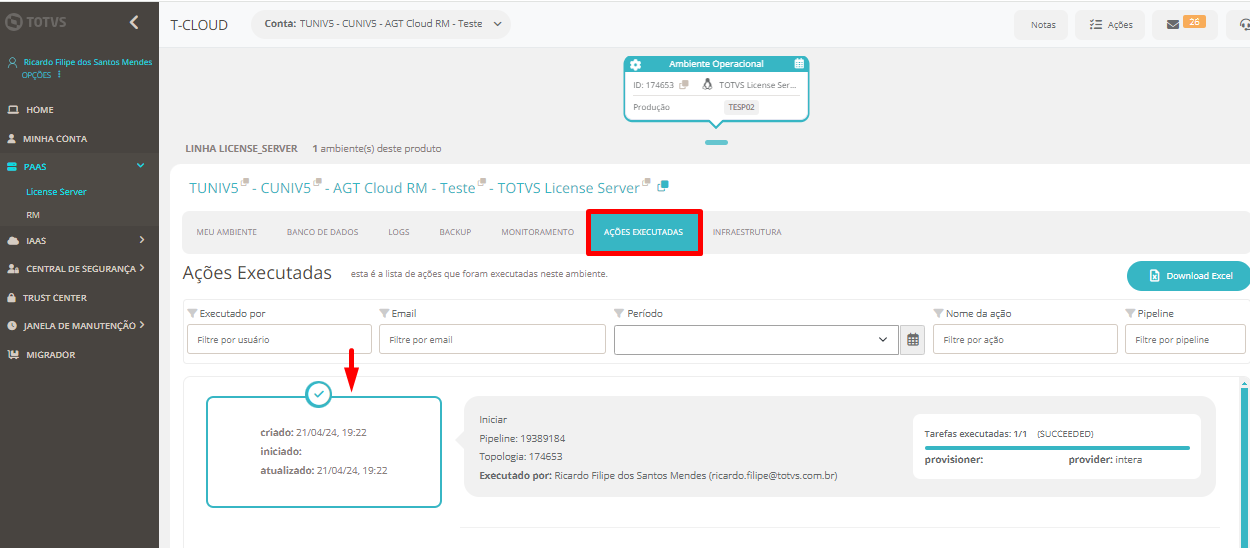Focus the Filtre por usuário field

pos(279,339)
